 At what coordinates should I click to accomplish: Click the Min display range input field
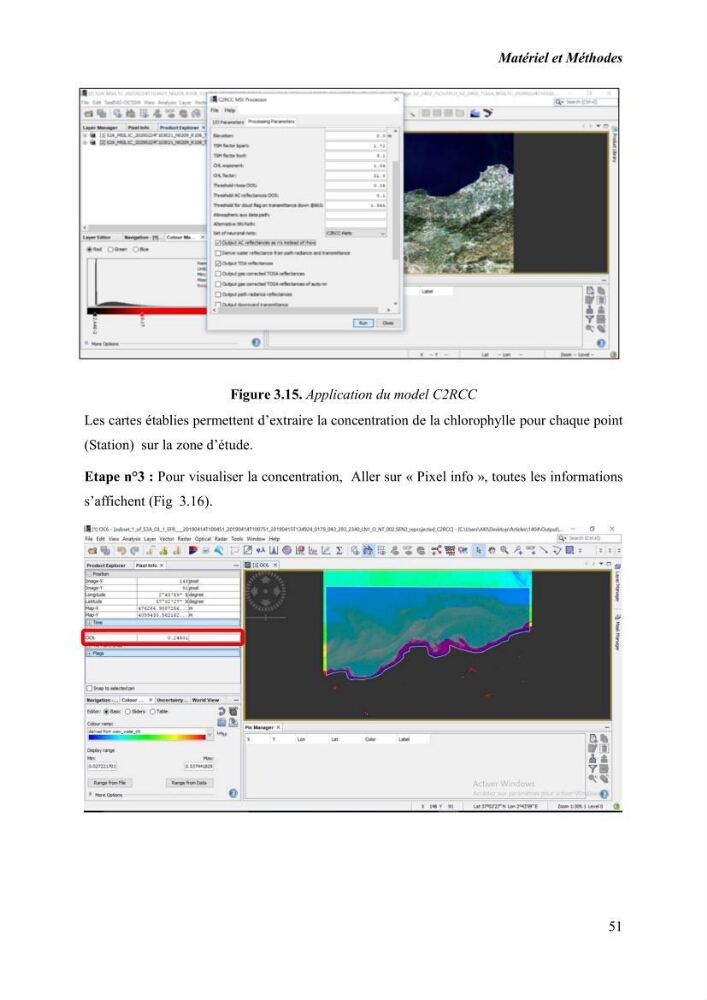tap(102, 766)
